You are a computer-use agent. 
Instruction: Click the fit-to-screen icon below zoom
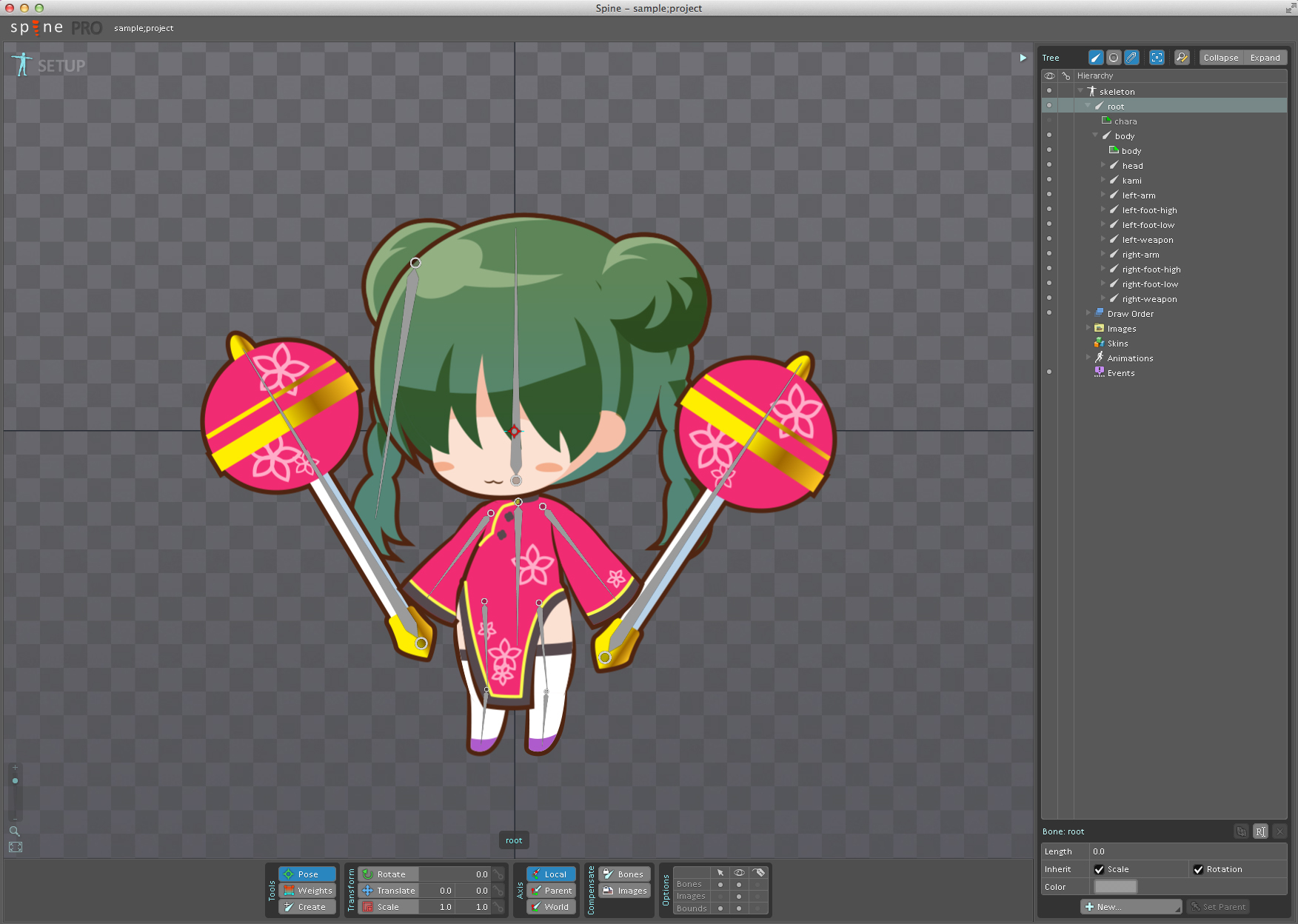tap(15, 847)
